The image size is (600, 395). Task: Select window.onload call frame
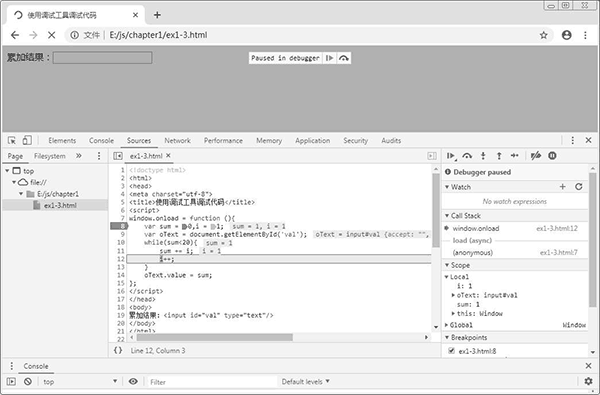[x=515, y=229]
